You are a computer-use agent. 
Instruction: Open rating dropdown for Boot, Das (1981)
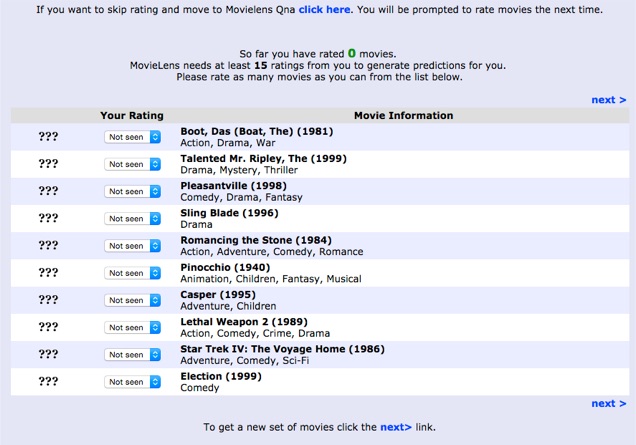pos(133,137)
